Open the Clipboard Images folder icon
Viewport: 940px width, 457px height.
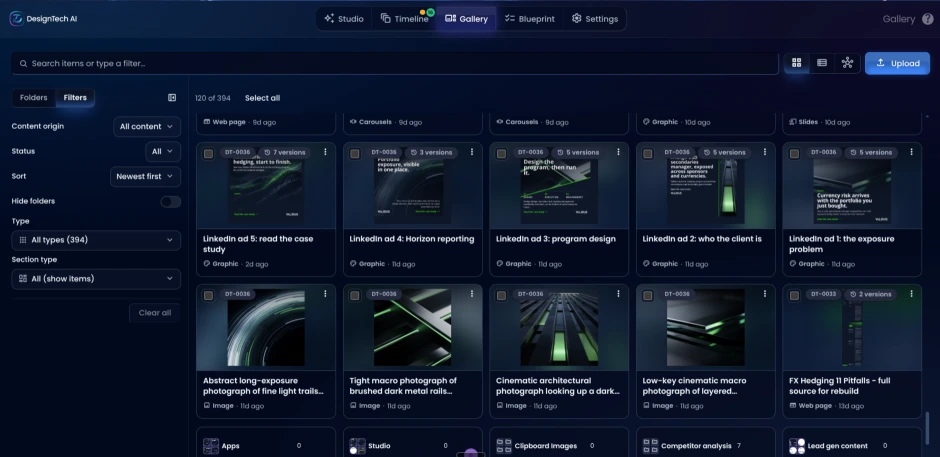[504, 446]
